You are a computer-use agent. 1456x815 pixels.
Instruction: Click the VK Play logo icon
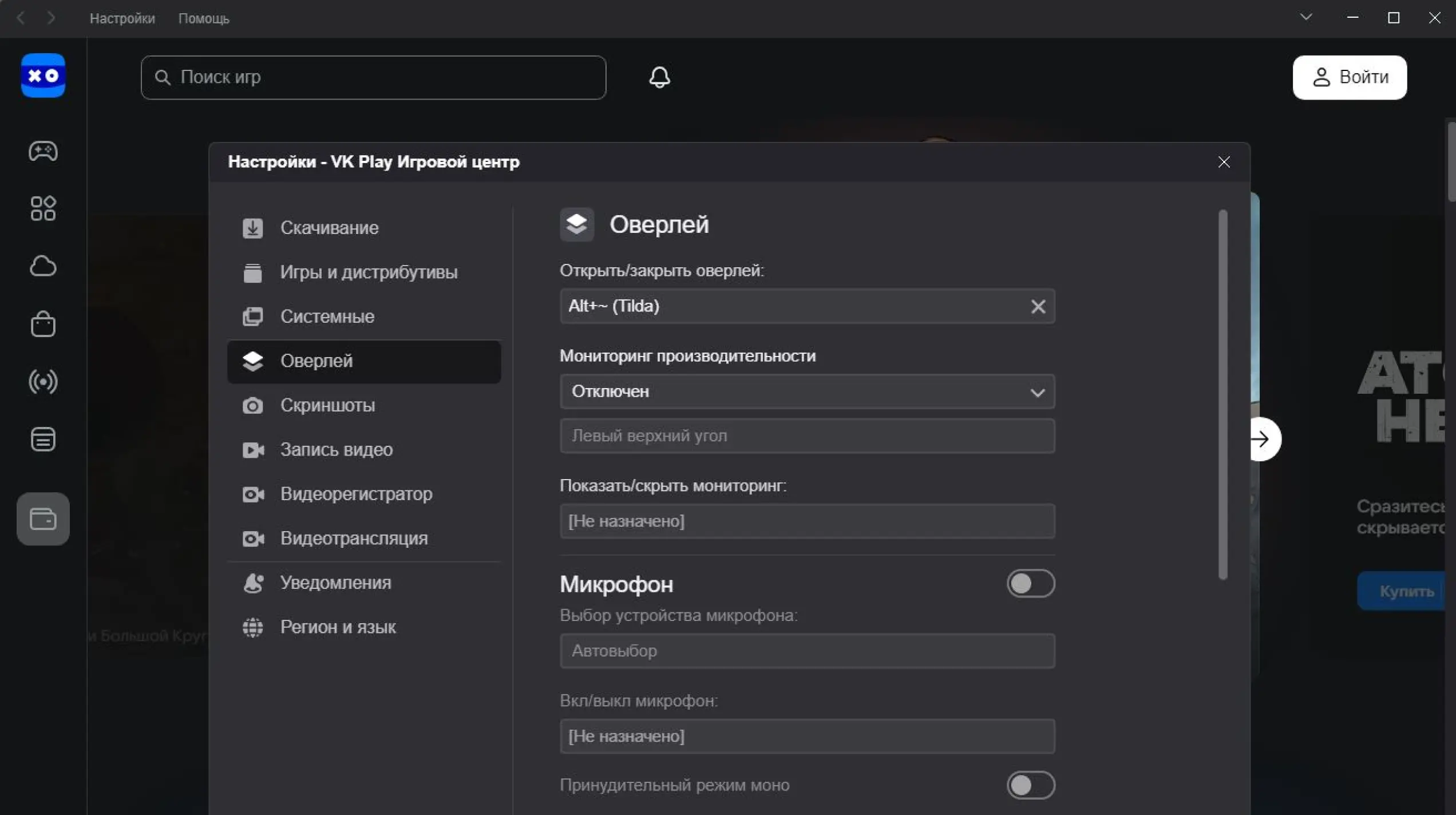tap(43, 76)
